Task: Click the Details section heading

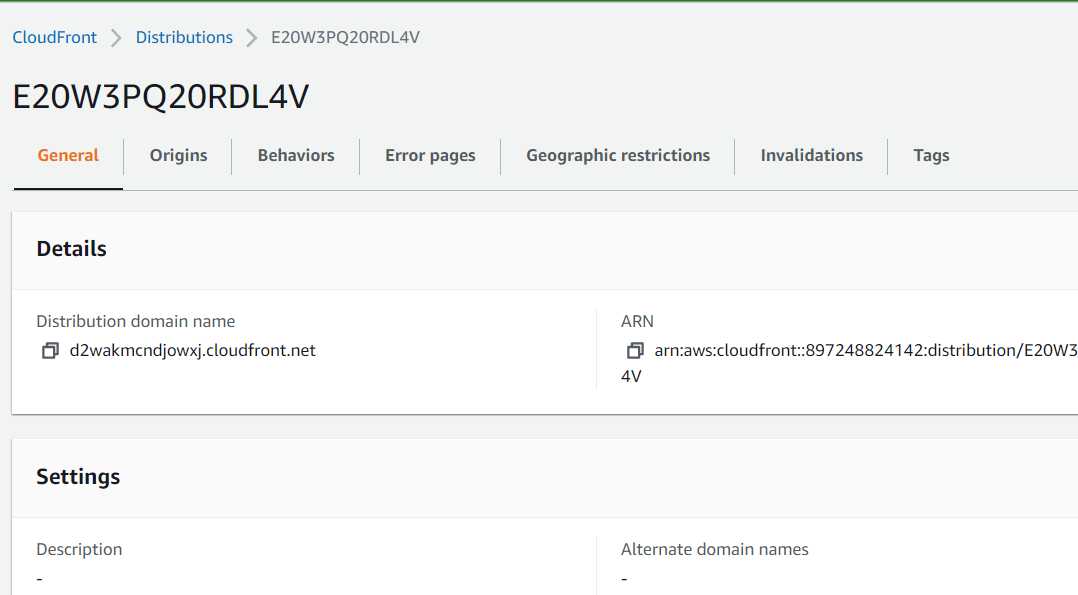Action: pyautogui.click(x=72, y=249)
